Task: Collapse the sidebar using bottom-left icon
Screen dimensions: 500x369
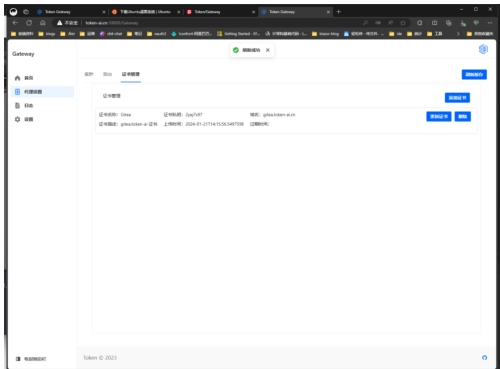Action: pos(18,359)
